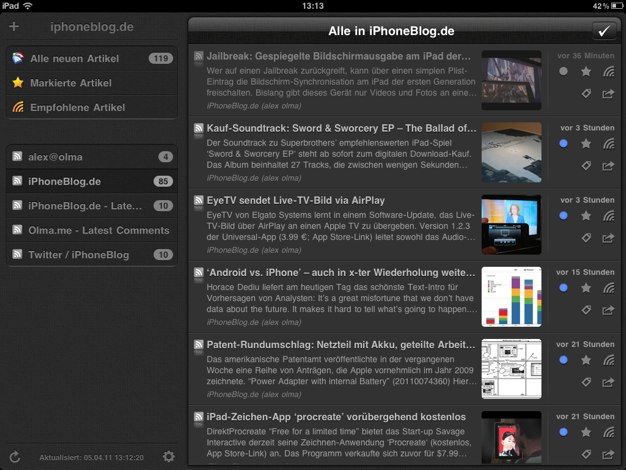Tag the Android vs. iPhone article
Image resolution: width=626 pixels, height=470 pixels.
(586, 310)
